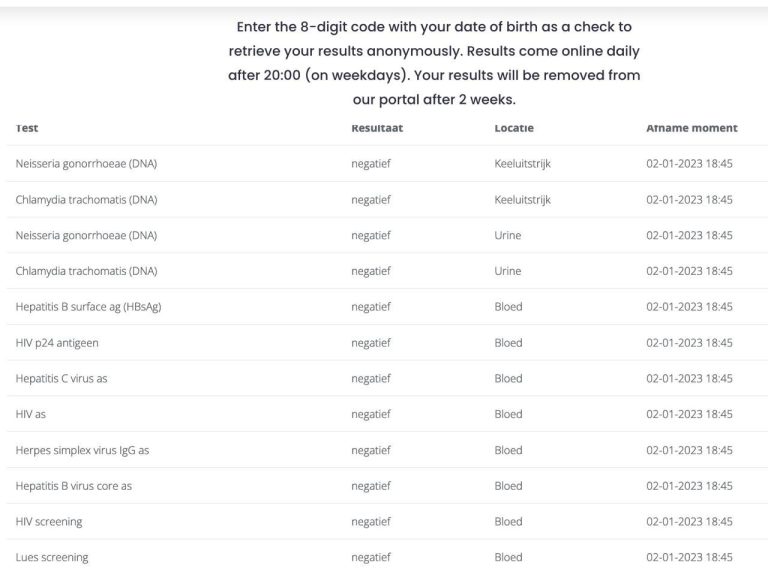Click HIV screening test name
This screenshot has height=583, width=768.
coord(49,522)
